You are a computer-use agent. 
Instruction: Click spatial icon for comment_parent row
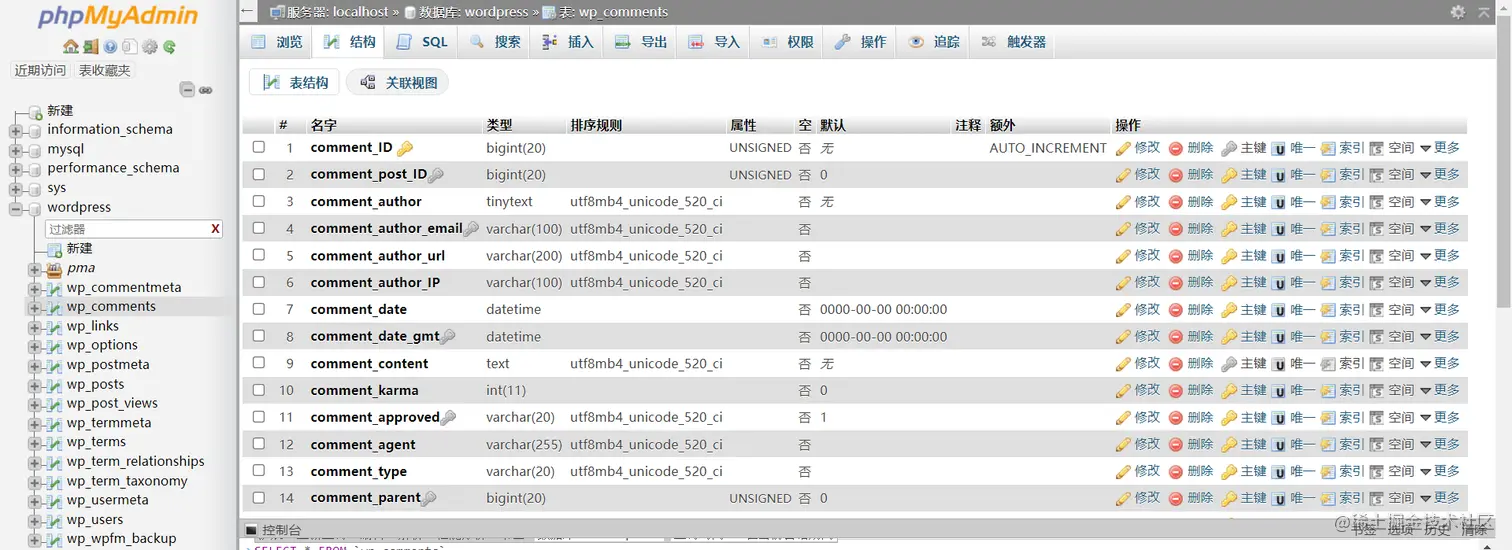[1377, 499]
